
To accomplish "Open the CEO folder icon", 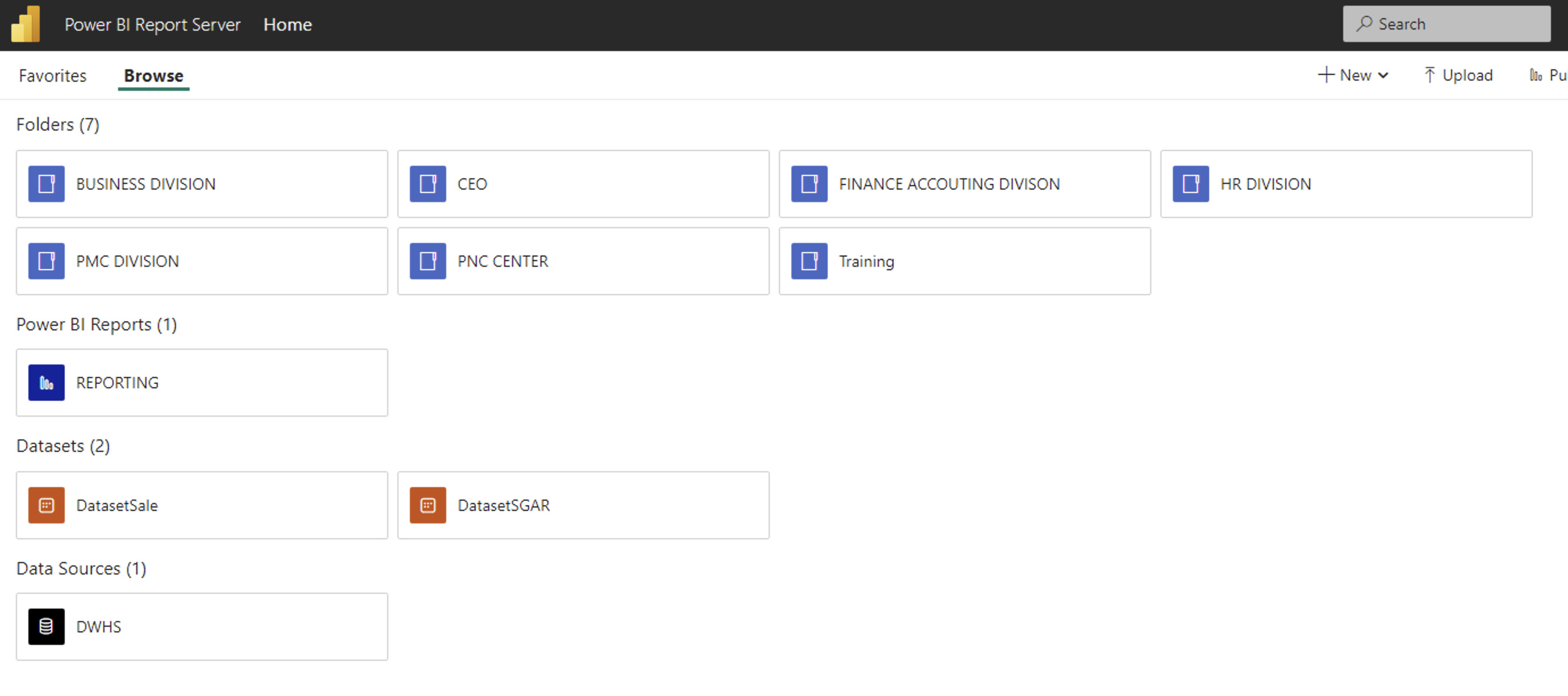I will (x=428, y=184).
